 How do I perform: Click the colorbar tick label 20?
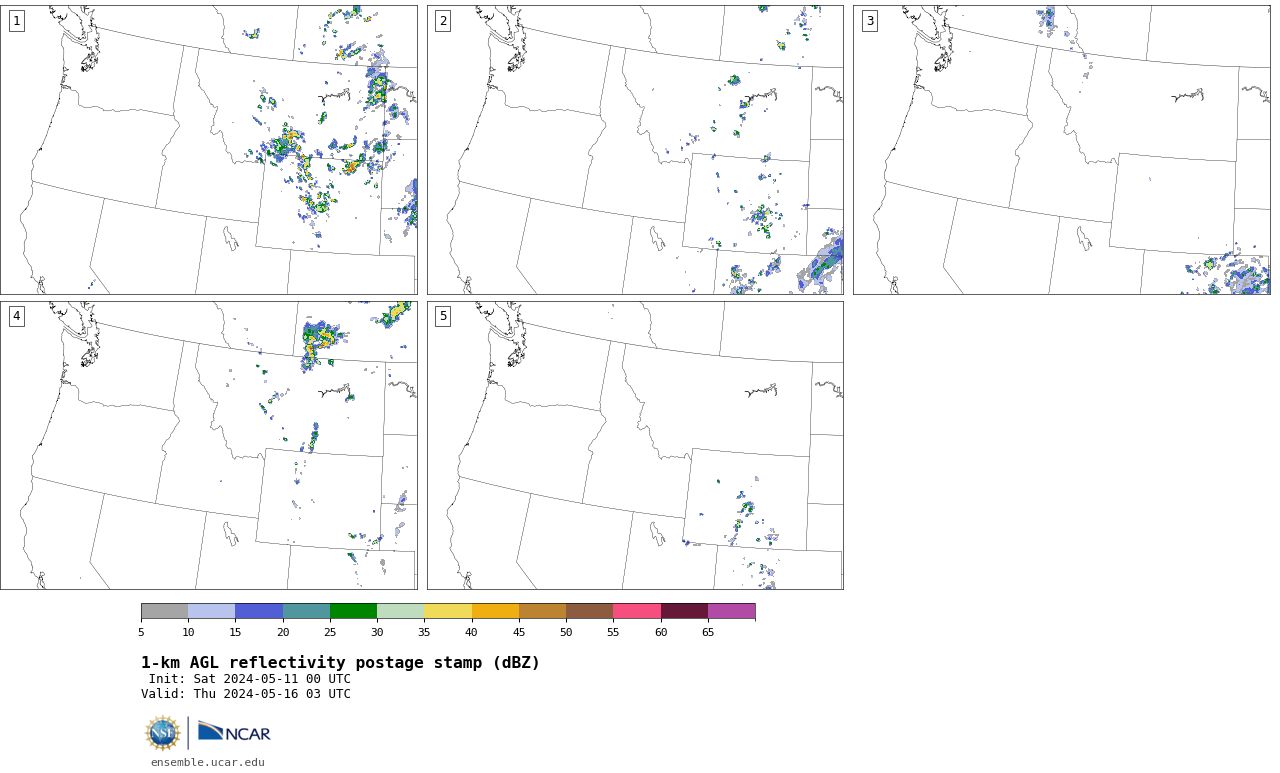click(283, 632)
